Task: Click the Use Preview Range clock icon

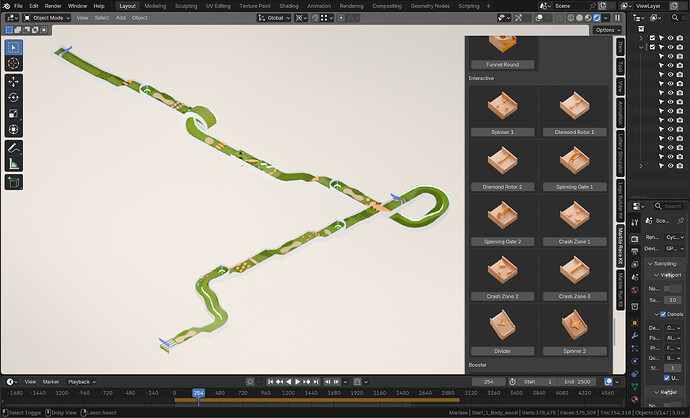Action: (x=512, y=382)
